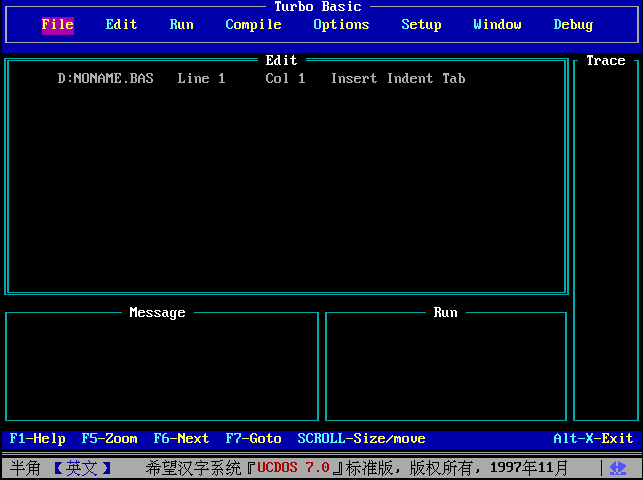This screenshot has width=643, height=480.
Task: Click the 半角 half-width indicator
Action: pos(25,468)
